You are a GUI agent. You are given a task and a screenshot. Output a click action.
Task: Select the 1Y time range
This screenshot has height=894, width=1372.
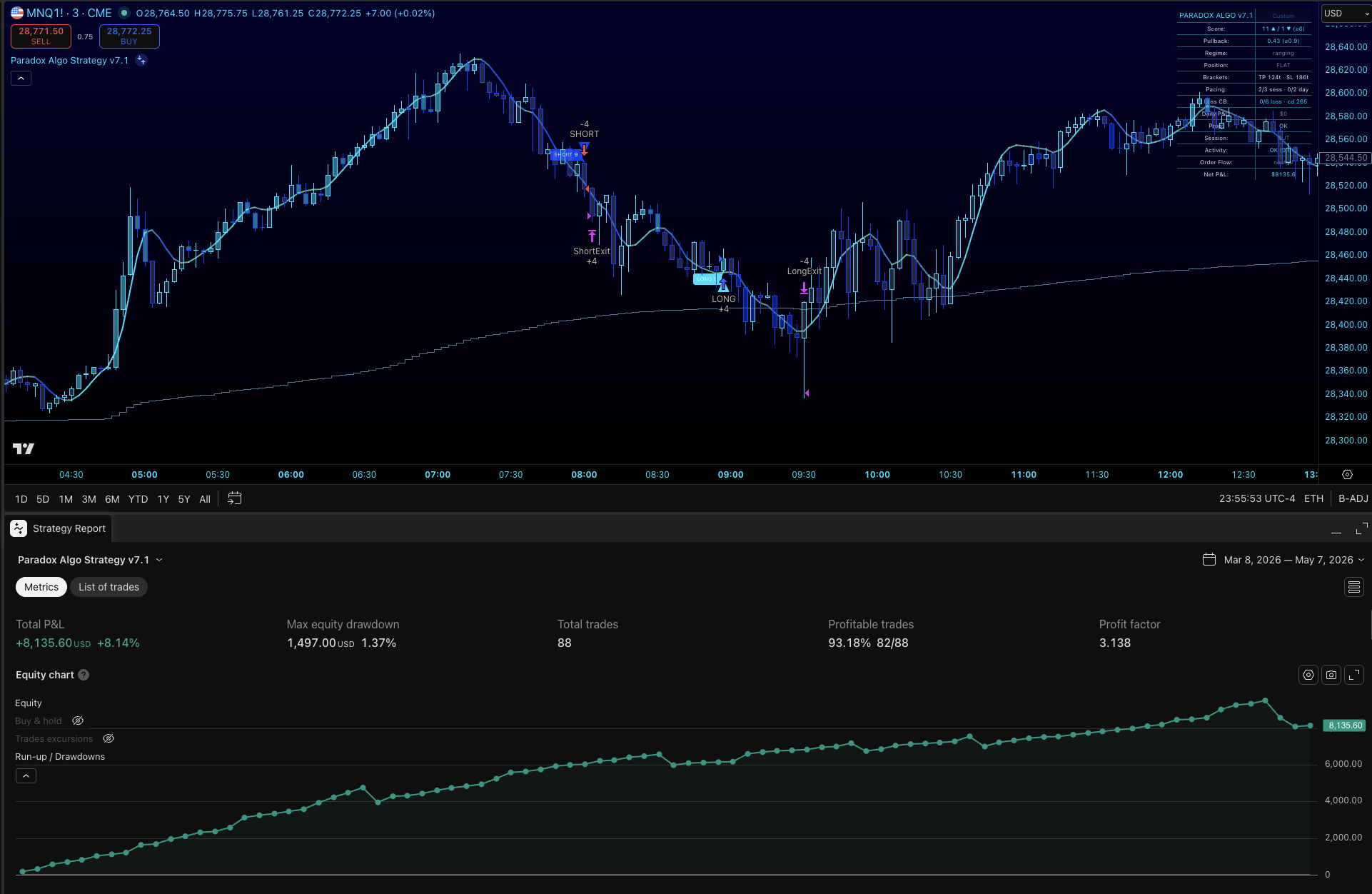tap(163, 499)
